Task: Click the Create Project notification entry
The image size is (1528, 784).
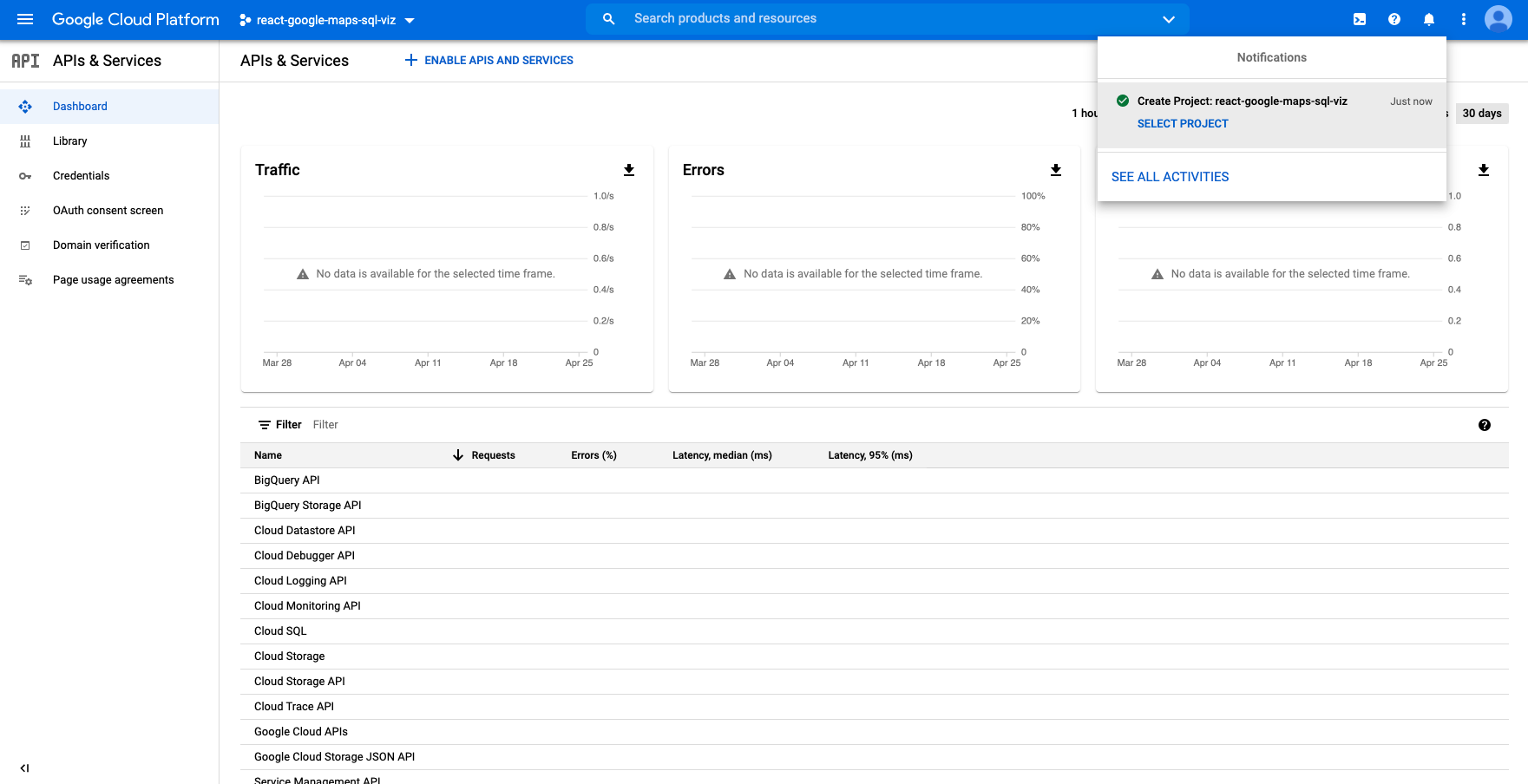Action: pos(1272,114)
